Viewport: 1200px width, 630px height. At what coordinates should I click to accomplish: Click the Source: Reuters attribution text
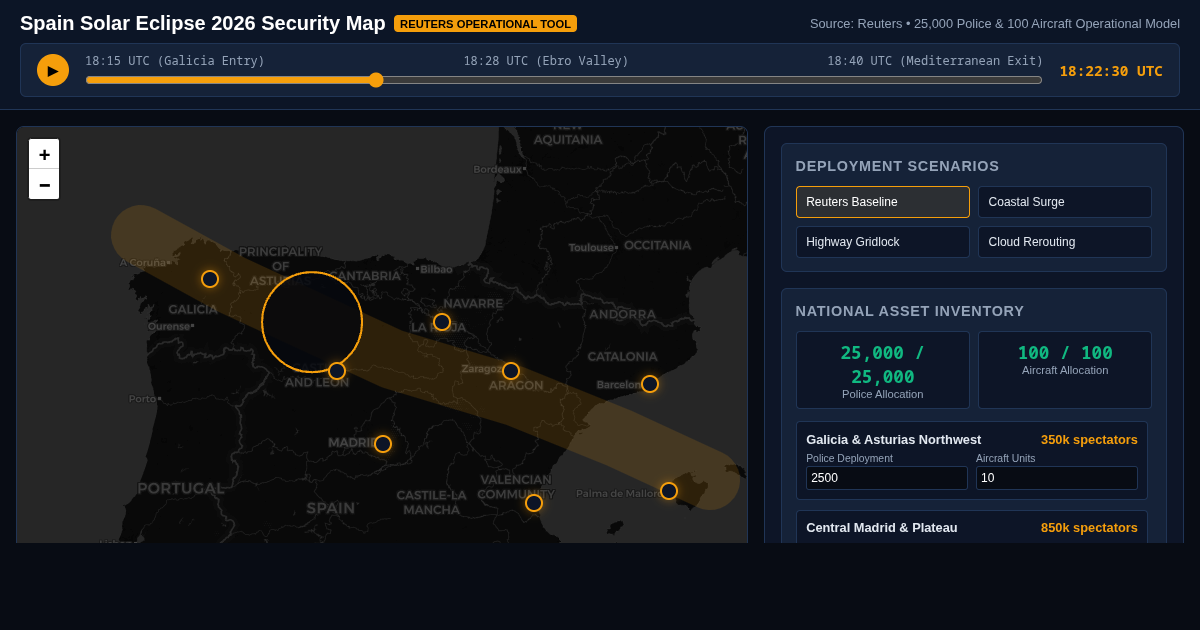click(995, 24)
